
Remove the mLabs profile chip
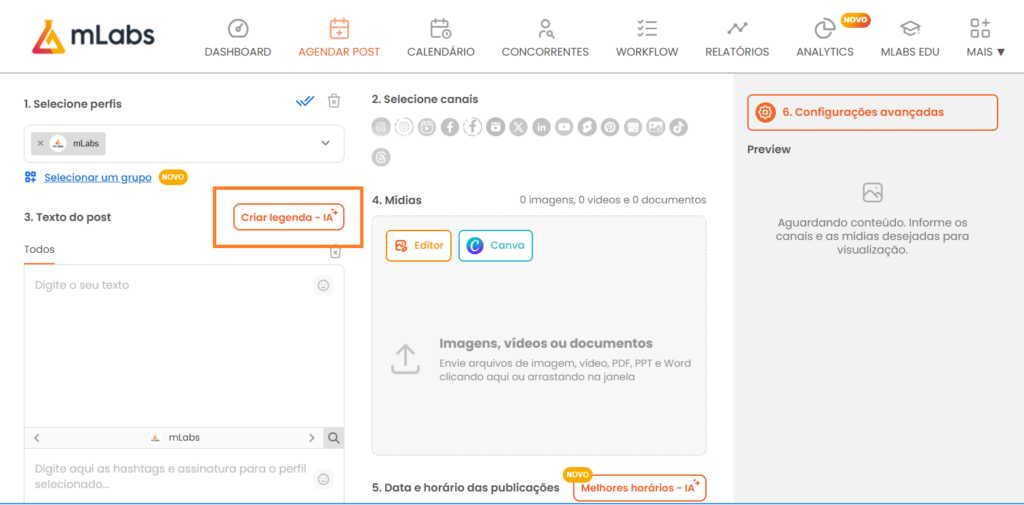[x=40, y=143]
